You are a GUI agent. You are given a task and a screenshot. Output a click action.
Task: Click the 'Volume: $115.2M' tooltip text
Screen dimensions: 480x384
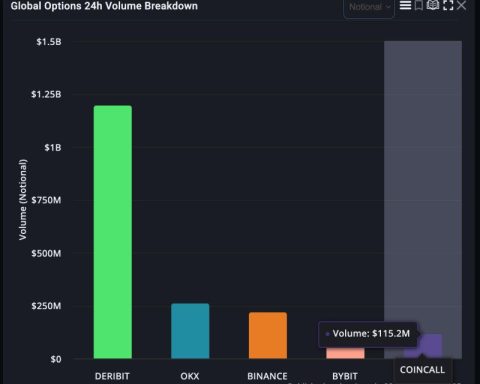click(371, 334)
